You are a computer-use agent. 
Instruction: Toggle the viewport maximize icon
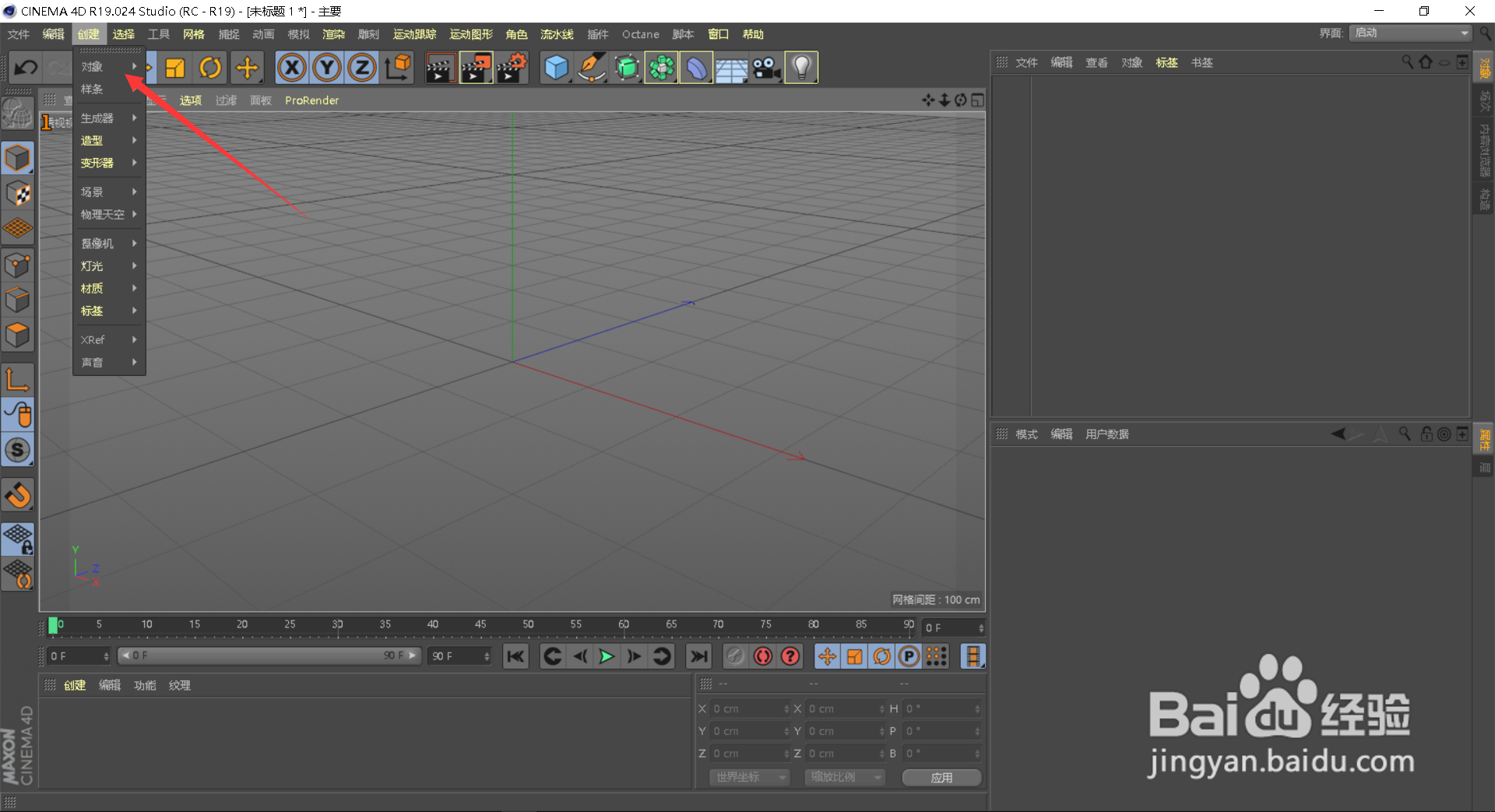click(977, 100)
